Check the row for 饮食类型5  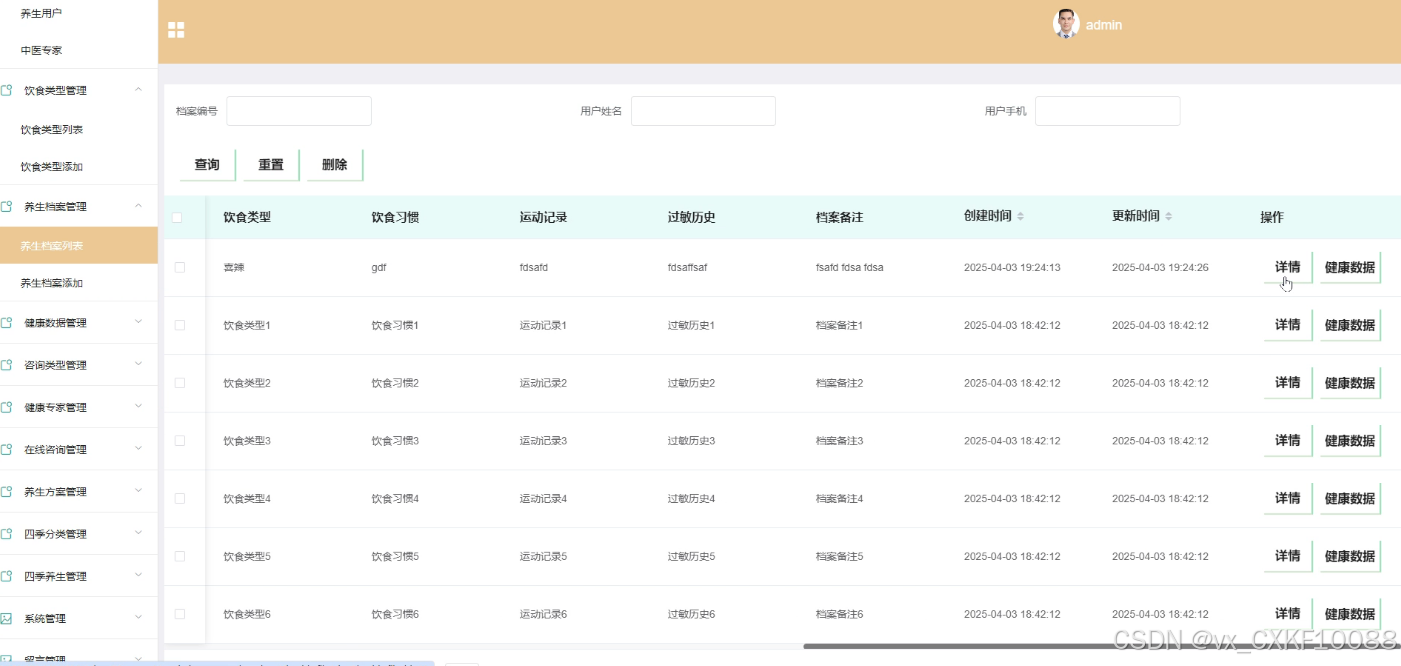pos(180,556)
